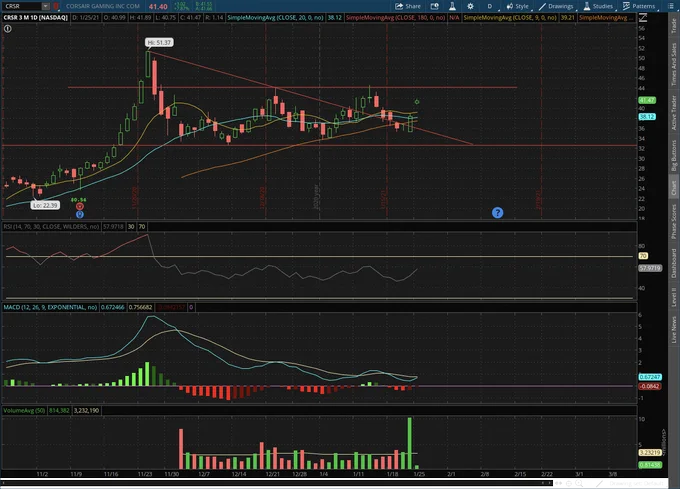Open the Level II sidebar tab
This screenshot has width=680, height=489.
click(x=673, y=297)
